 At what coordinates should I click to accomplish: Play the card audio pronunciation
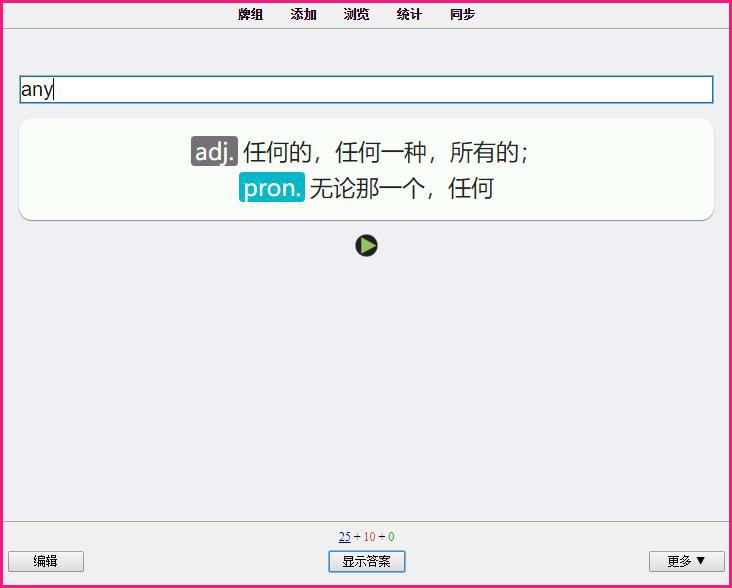(x=366, y=245)
